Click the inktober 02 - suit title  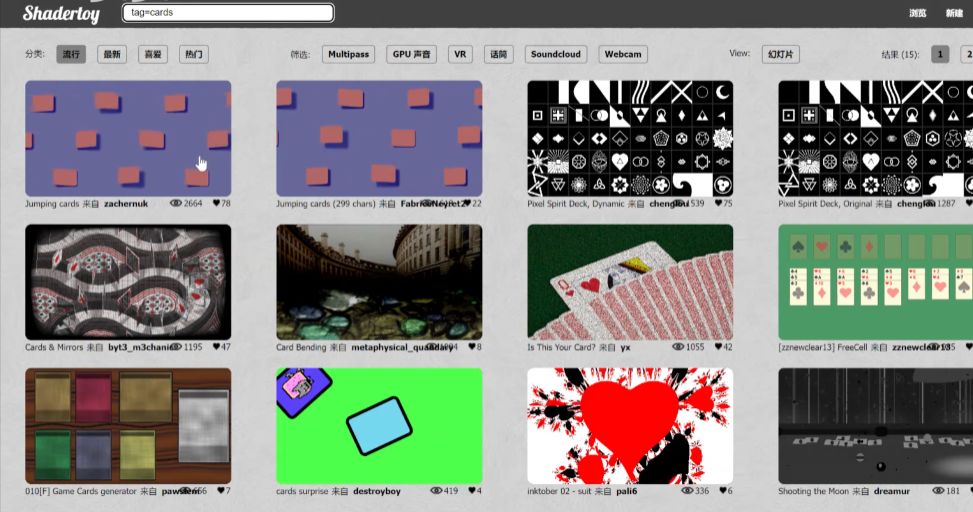pyautogui.click(x=560, y=491)
